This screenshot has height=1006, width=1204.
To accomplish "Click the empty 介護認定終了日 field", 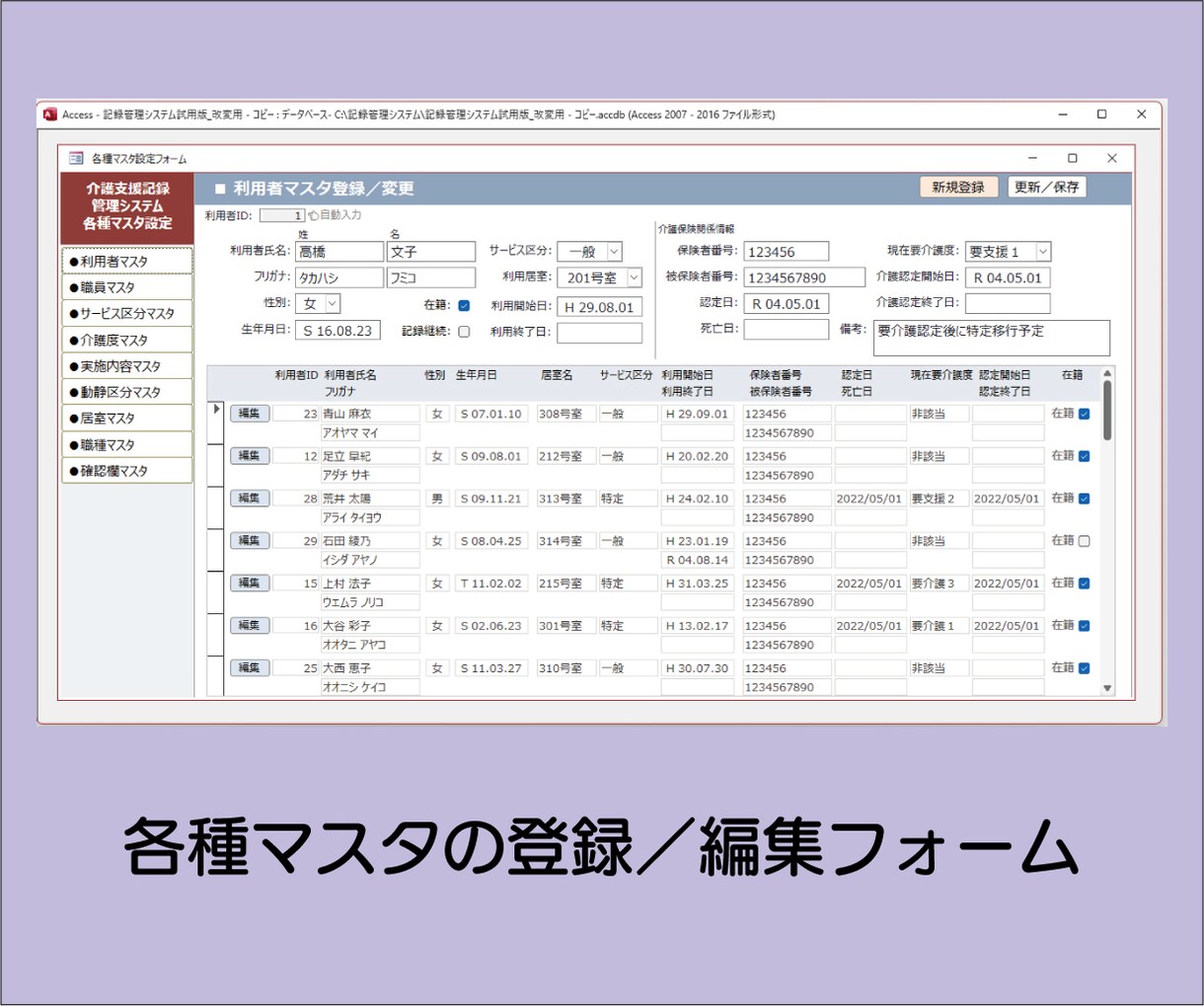I will tap(1008, 303).
